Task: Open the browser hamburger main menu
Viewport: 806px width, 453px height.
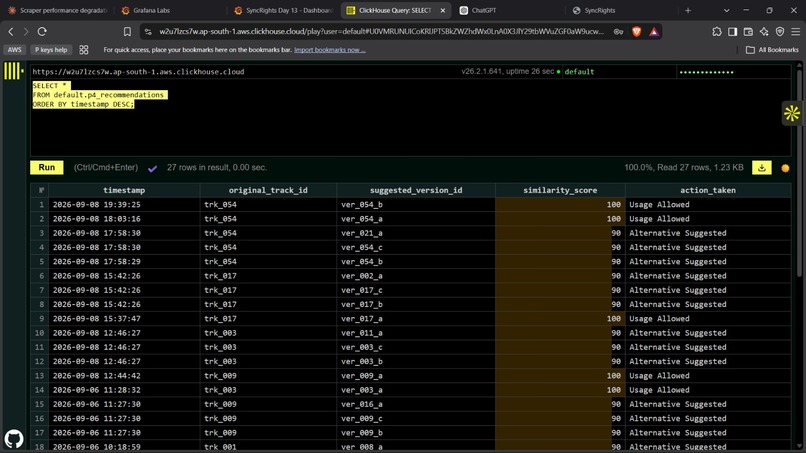Action: [795, 31]
